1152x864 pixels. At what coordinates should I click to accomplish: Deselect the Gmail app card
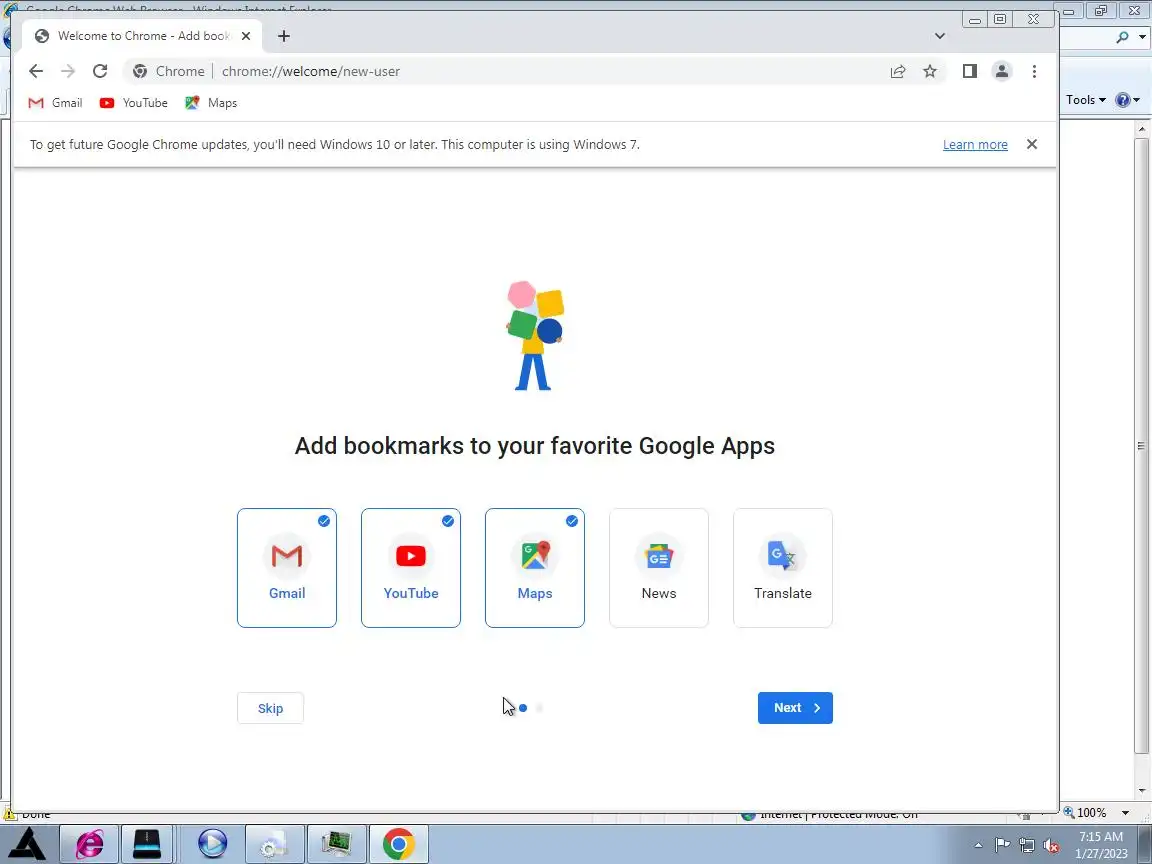tap(287, 568)
